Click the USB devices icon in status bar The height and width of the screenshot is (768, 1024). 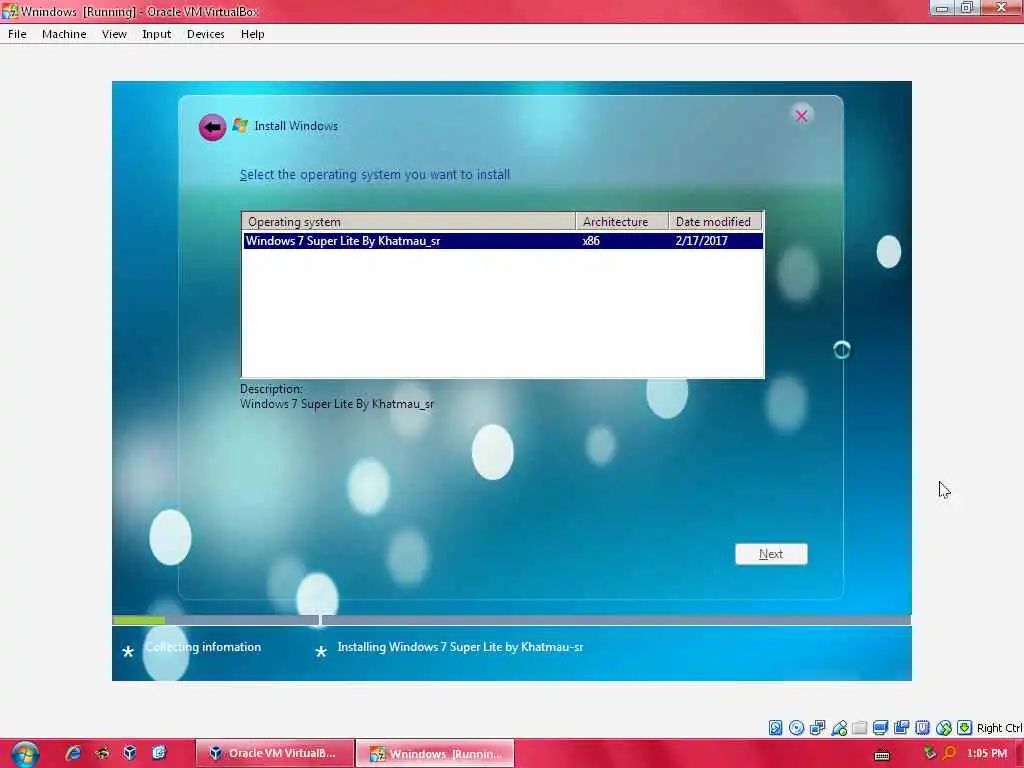(839, 728)
